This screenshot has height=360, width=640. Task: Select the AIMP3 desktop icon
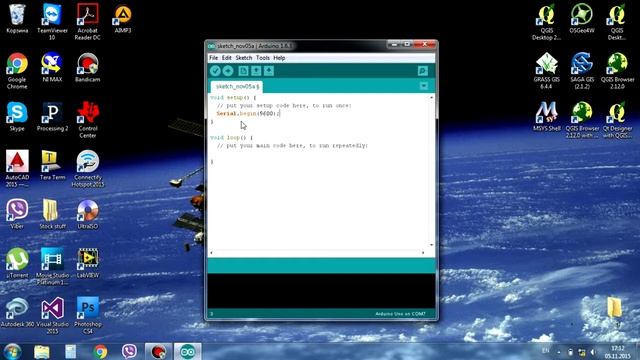tap(123, 19)
